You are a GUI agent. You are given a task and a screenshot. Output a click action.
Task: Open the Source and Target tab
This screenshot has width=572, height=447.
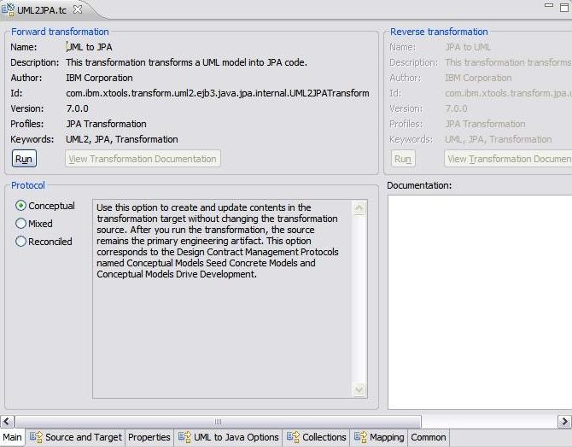(x=76, y=437)
